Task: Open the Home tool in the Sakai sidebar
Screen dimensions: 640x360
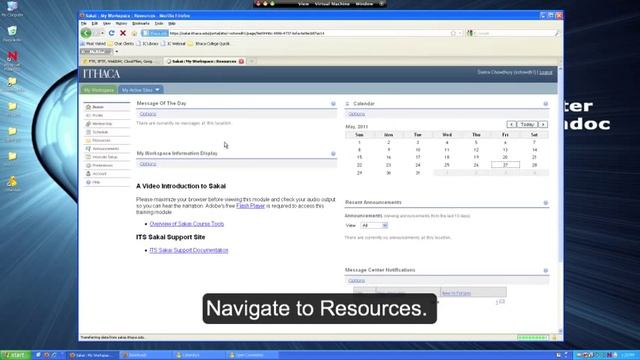Action: 107,107
